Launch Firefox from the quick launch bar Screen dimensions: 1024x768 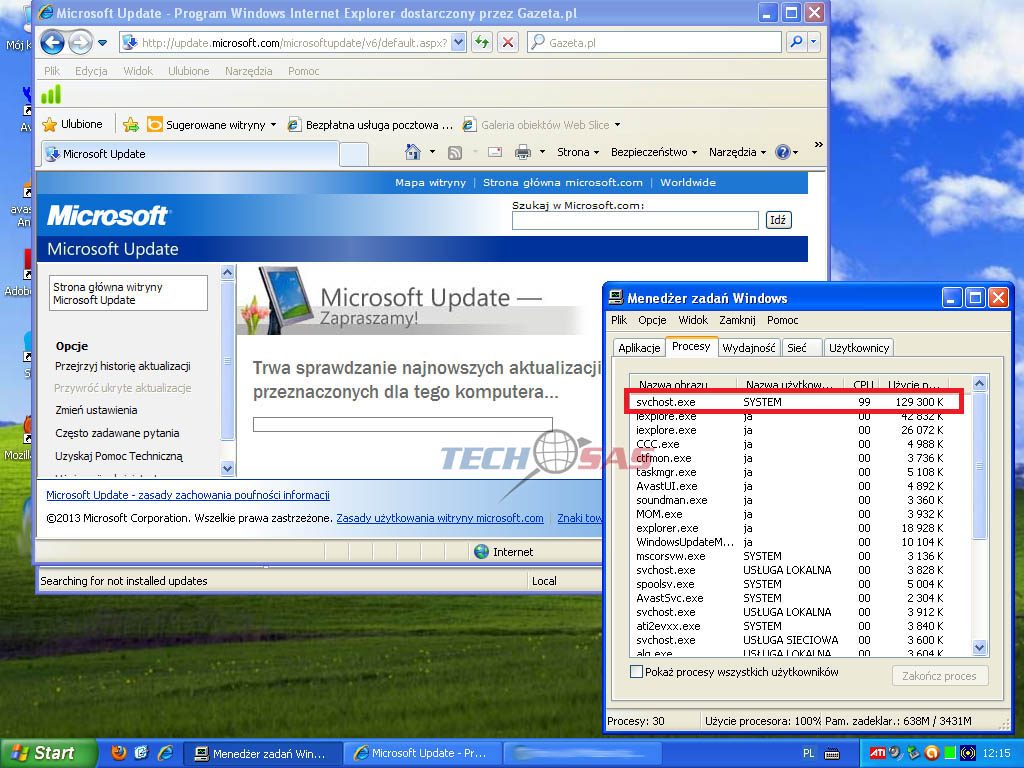pyautogui.click(x=118, y=753)
